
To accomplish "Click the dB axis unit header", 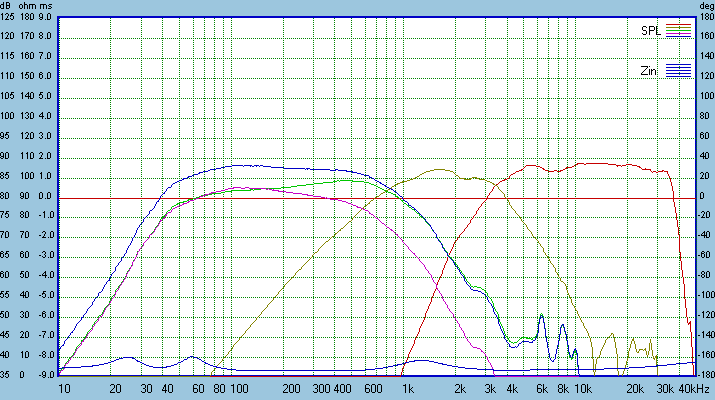I will coord(8,5).
